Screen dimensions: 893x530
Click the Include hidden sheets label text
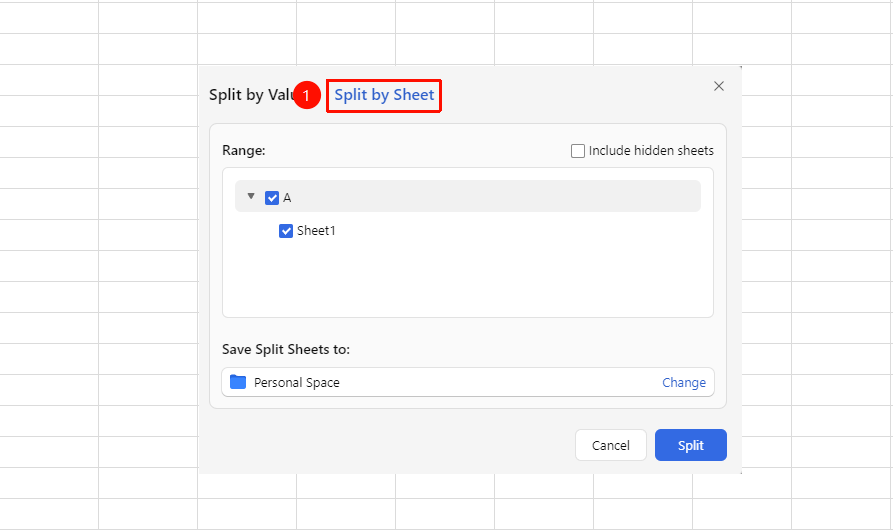(x=651, y=150)
